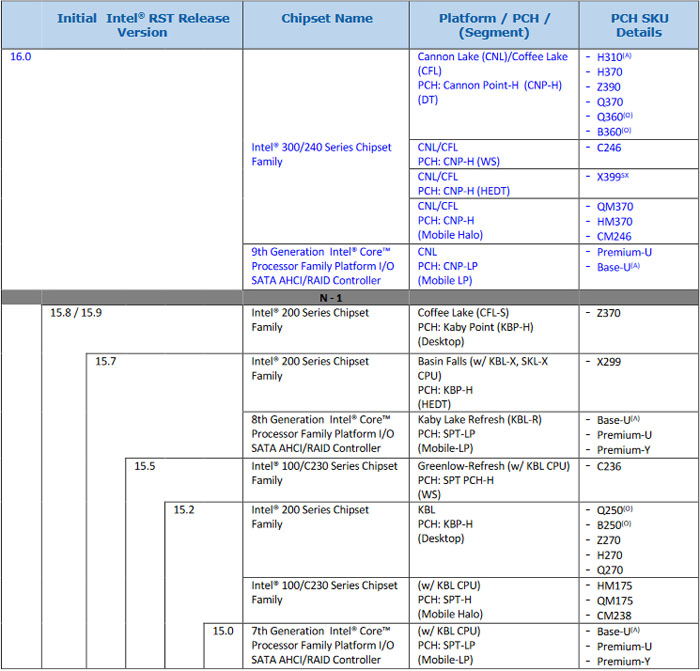This screenshot has width=700, height=671.
Task: Click 'PCH: KBP-H' text in the KBL row
Action: coord(445,524)
